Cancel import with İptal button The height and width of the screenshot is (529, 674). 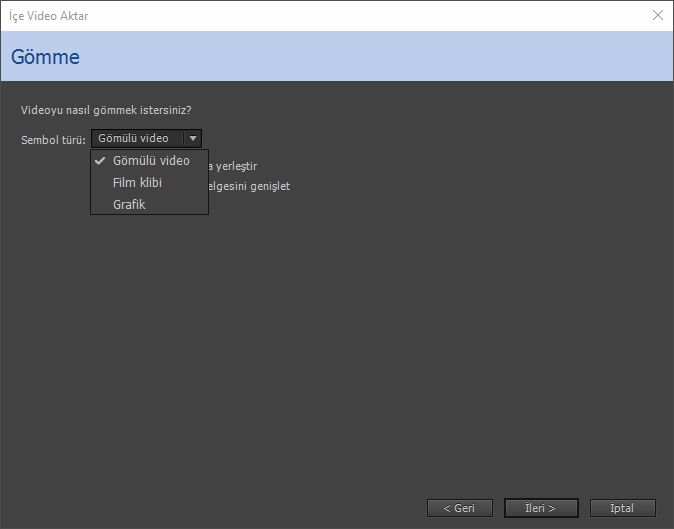tap(622, 508)
